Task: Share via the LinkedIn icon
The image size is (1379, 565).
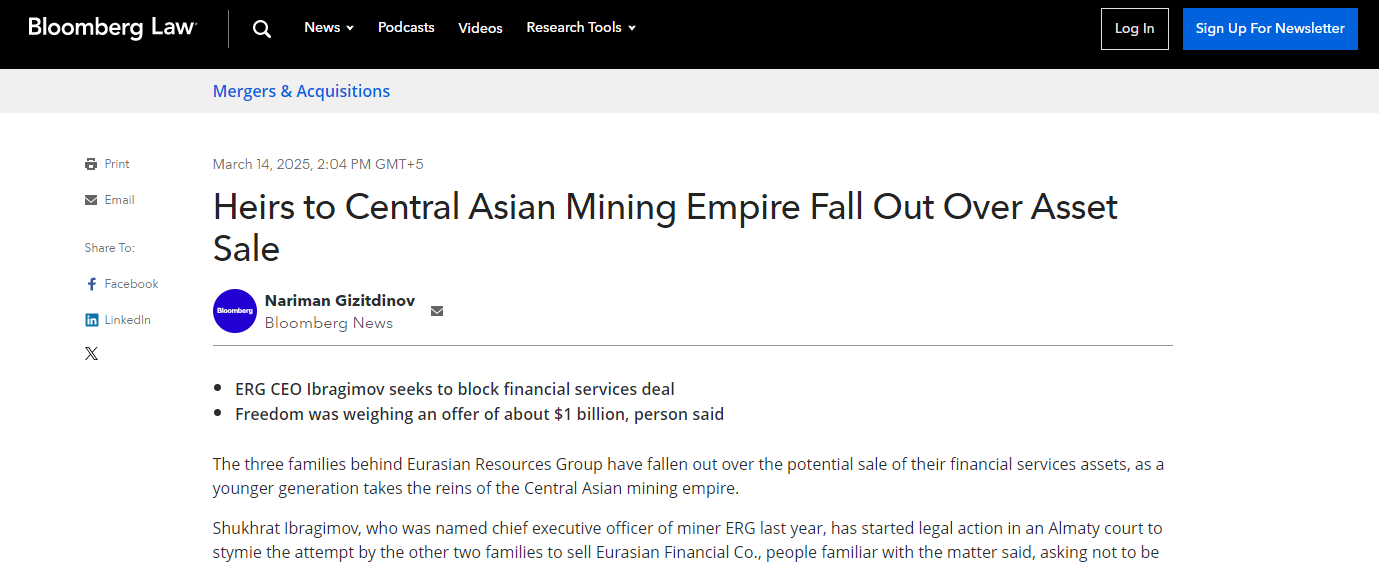Action: 92,320
